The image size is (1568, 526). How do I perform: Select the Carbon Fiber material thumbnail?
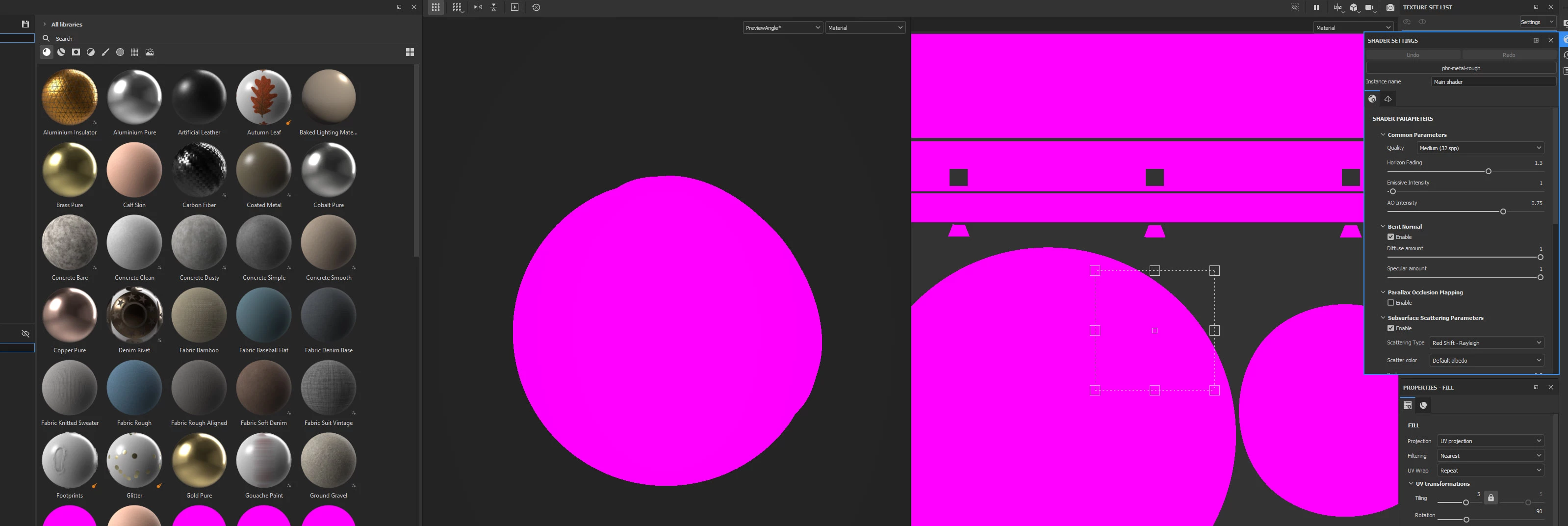tap(199, 170)
